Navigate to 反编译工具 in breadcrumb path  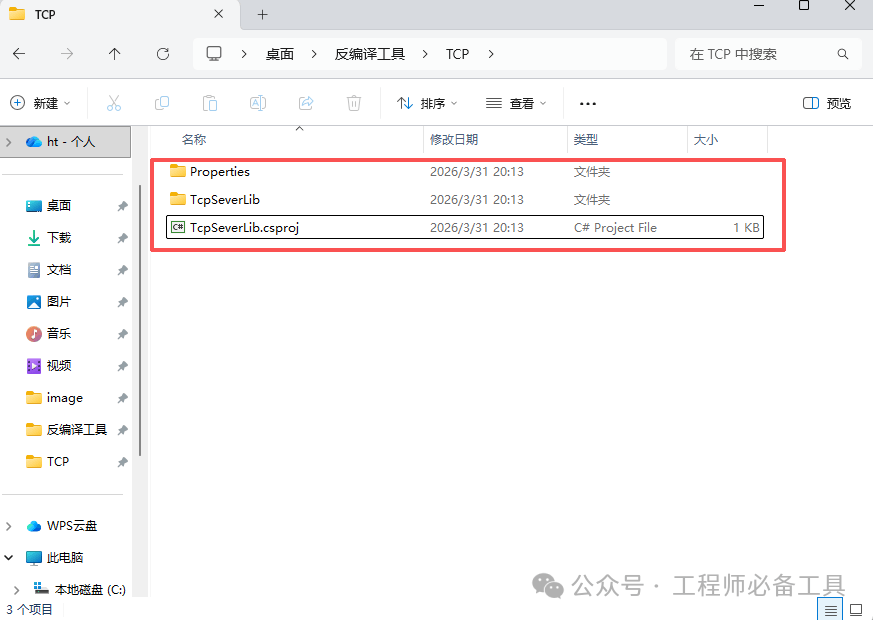(x=370, y=54)
